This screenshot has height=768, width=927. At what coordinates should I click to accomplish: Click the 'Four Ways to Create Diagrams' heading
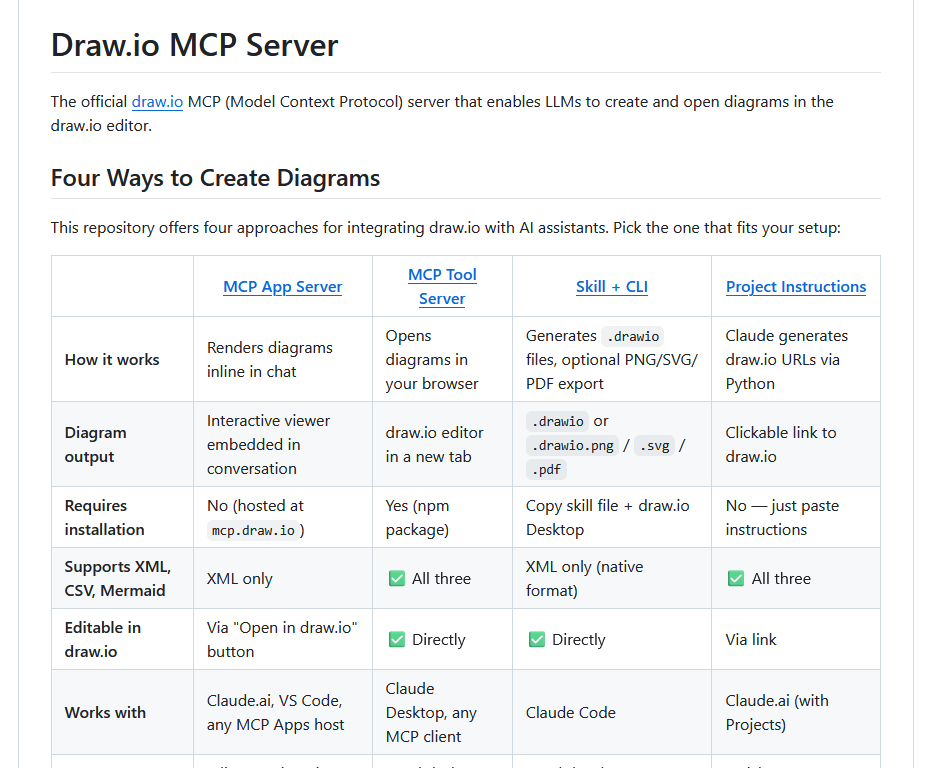(x=215, y=179)
